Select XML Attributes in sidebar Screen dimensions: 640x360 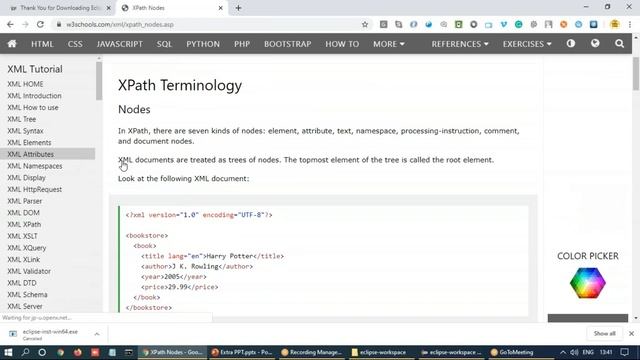tap(47, 154)
